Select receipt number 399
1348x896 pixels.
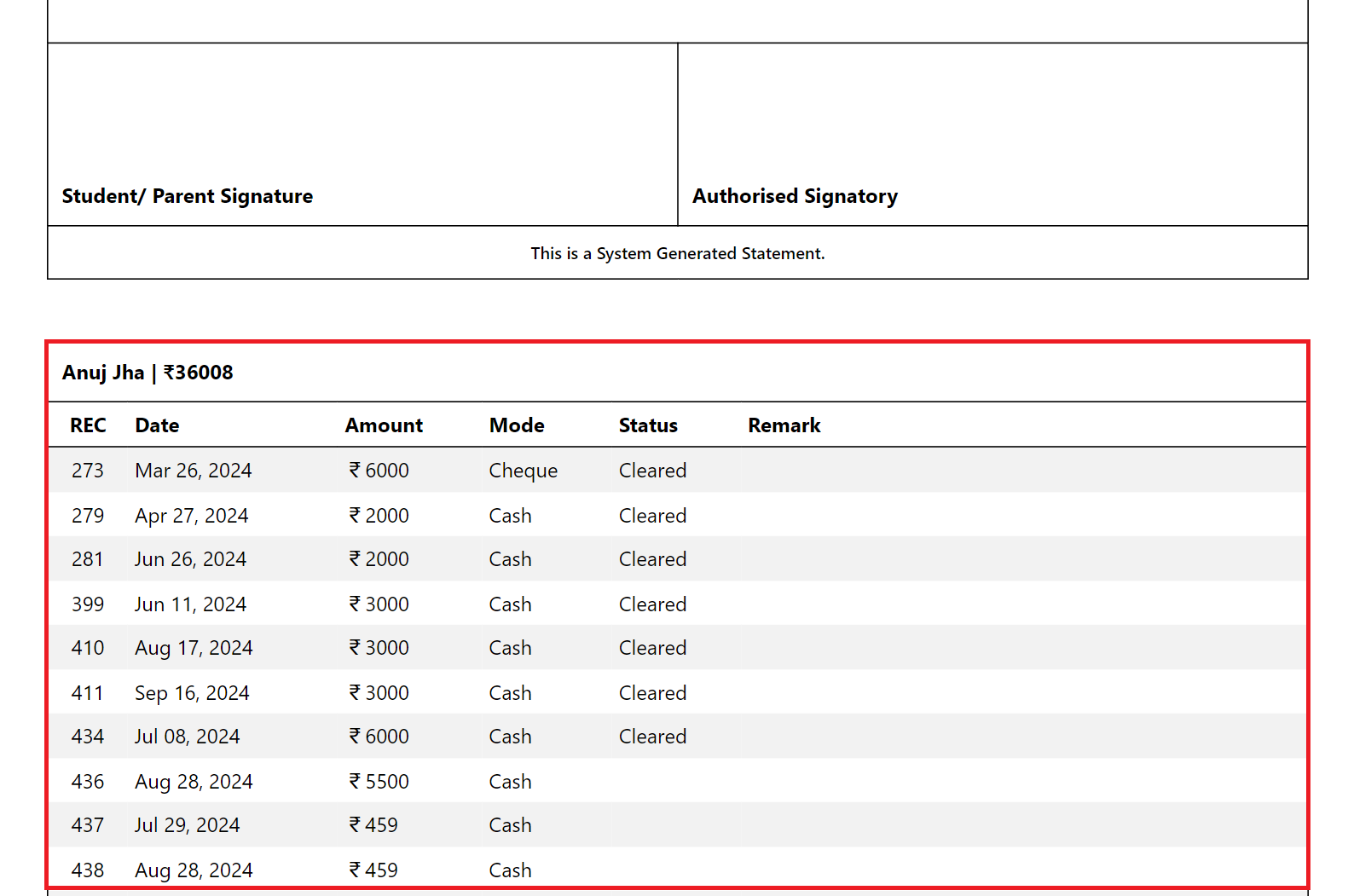(x=88, y=604)
